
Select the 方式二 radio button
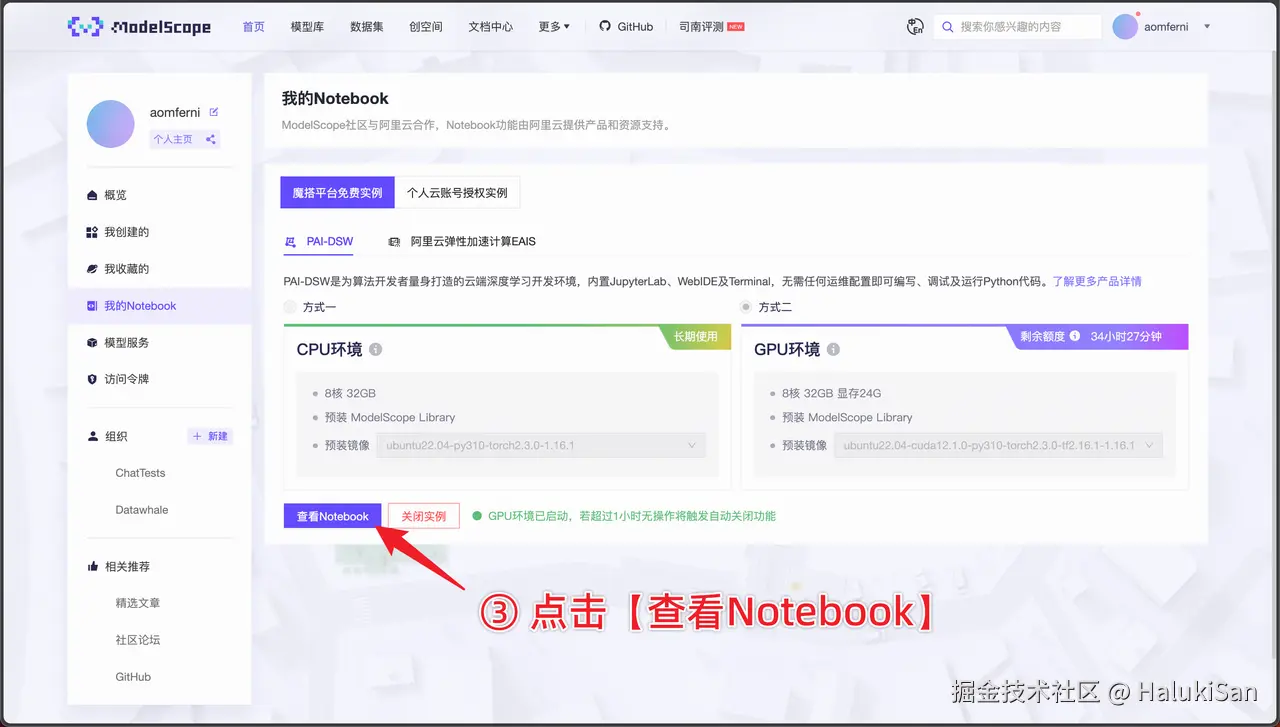pyautogui.click(x=745, y=307)
